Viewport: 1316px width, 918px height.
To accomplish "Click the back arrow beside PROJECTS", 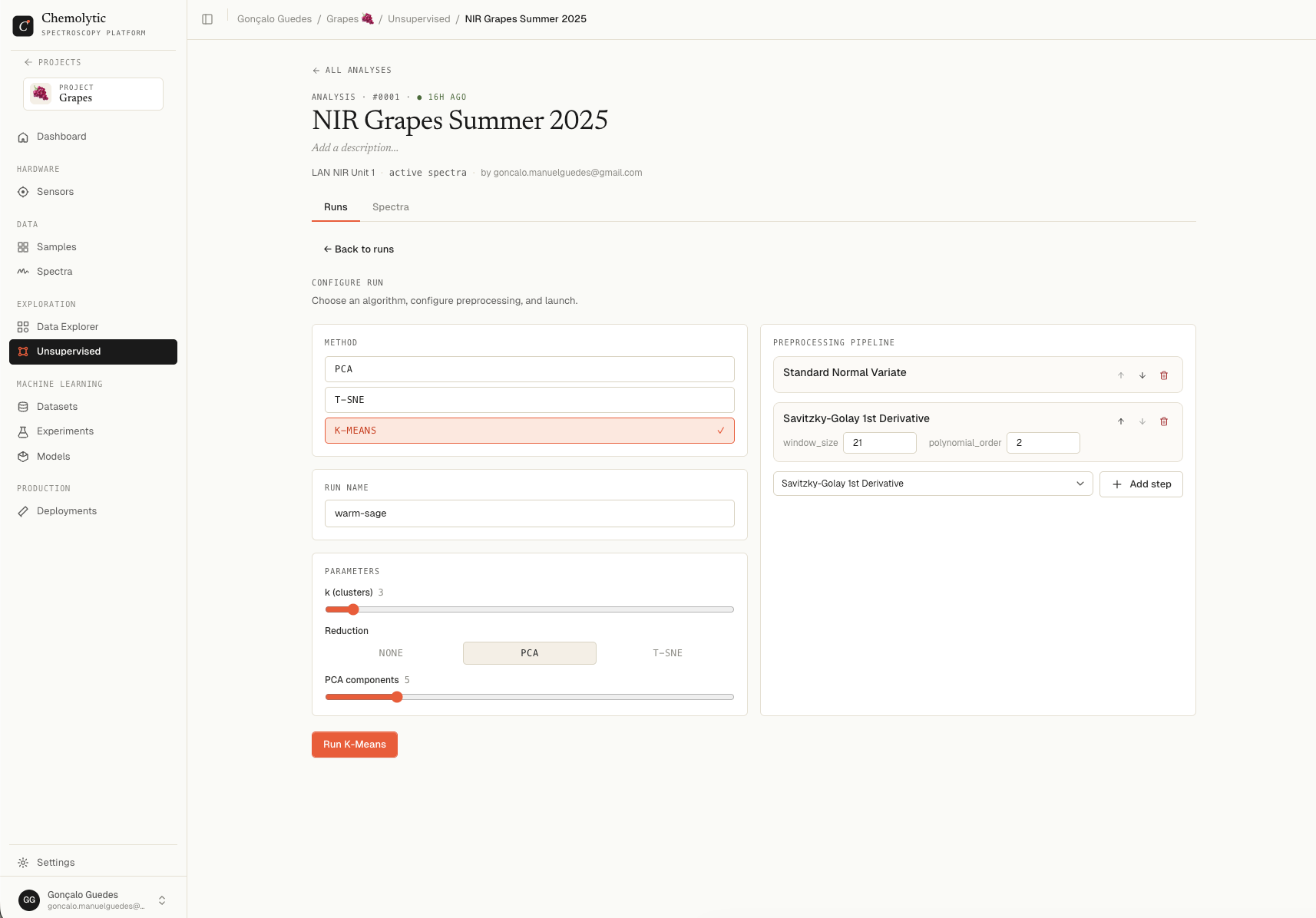I will point(28,62).
